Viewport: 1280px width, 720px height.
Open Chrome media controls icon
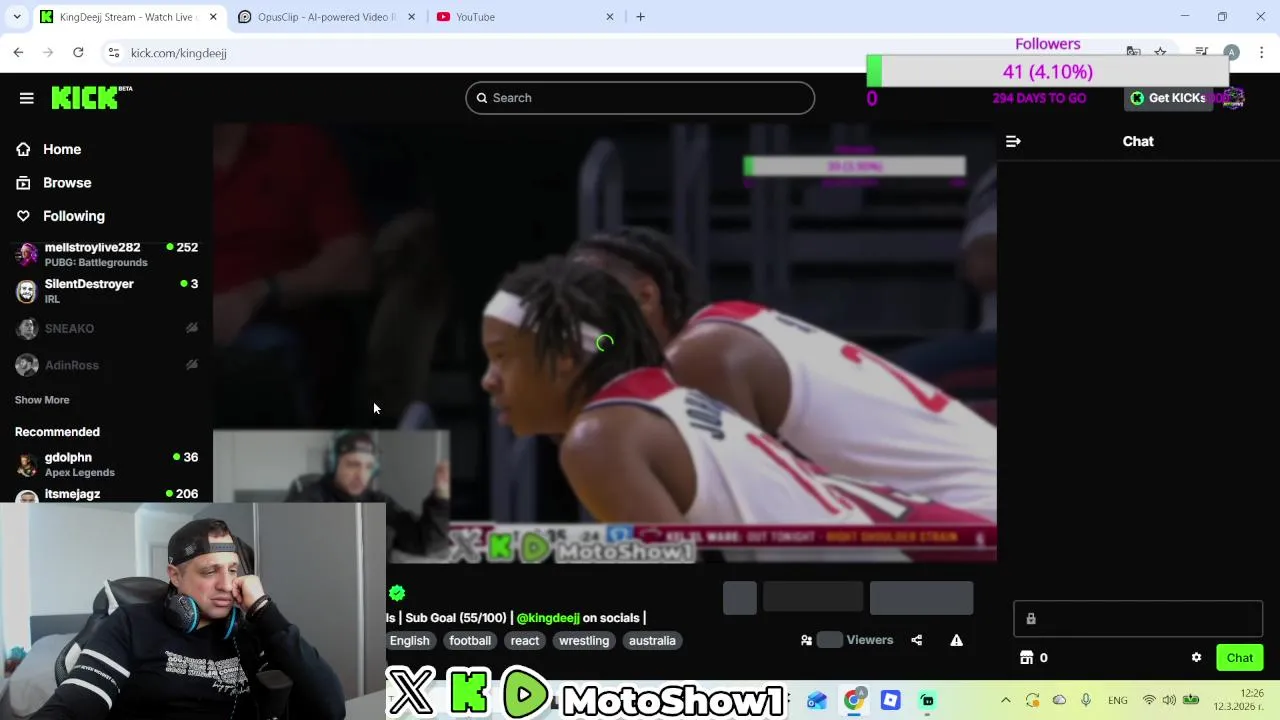point(1202,52)
